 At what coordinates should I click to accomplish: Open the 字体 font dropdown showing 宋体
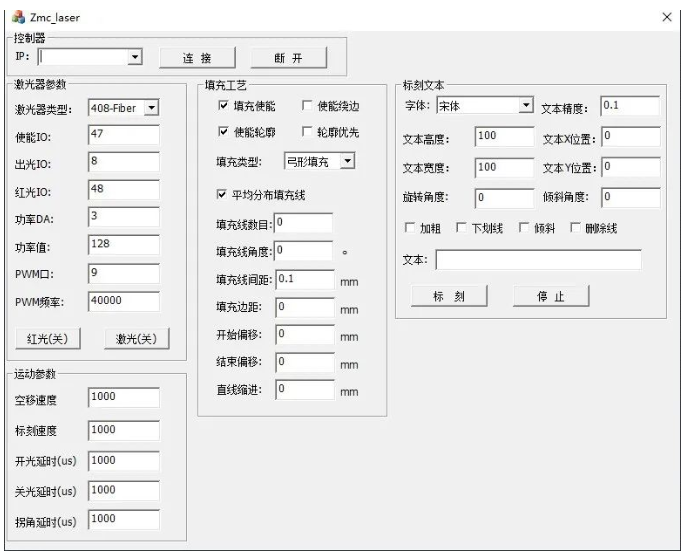(x=526, y=105)
